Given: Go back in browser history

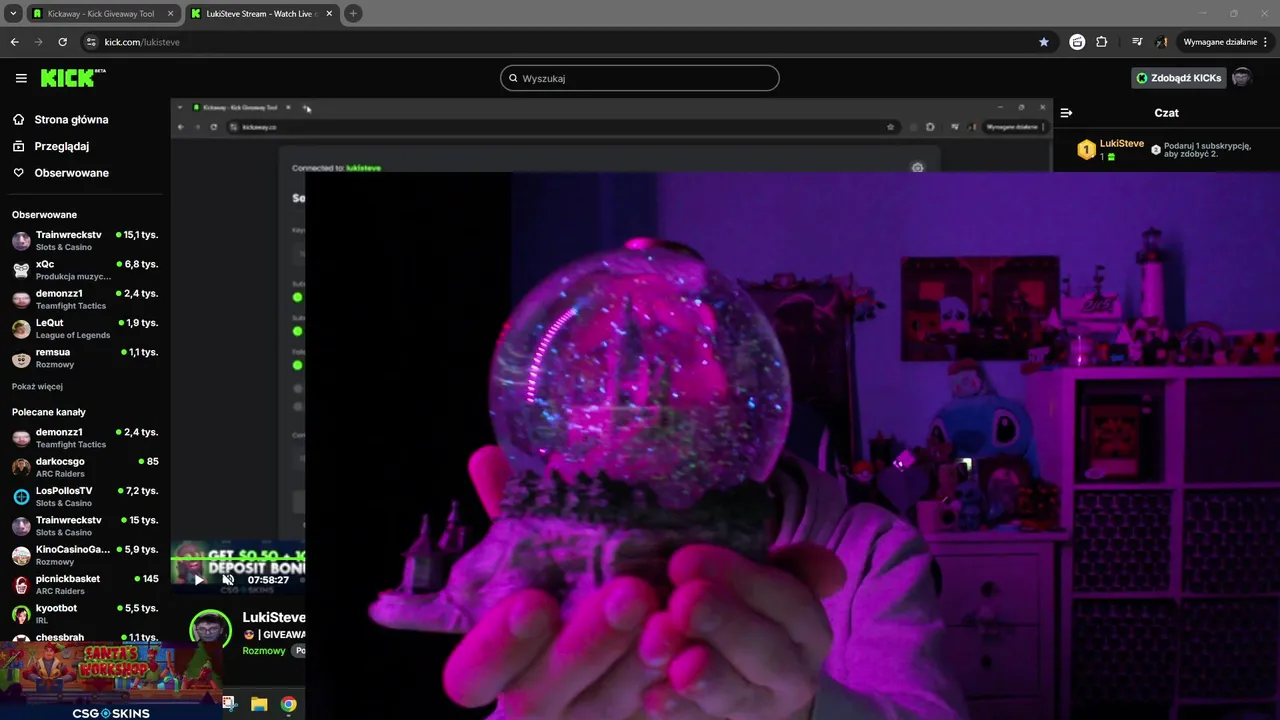Looking at the screenshot, I should 14,42.
